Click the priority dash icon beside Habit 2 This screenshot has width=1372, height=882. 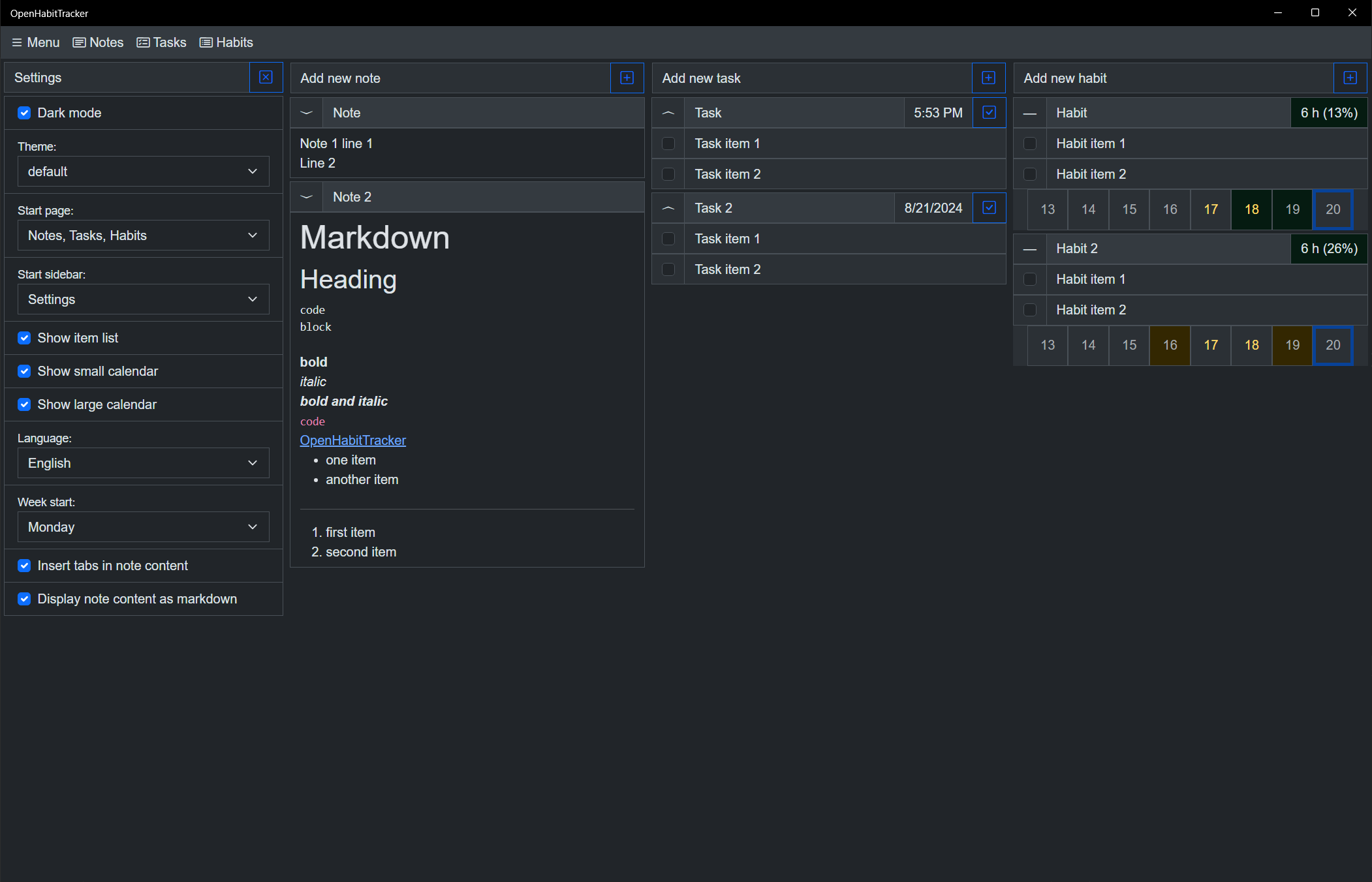1029,249
